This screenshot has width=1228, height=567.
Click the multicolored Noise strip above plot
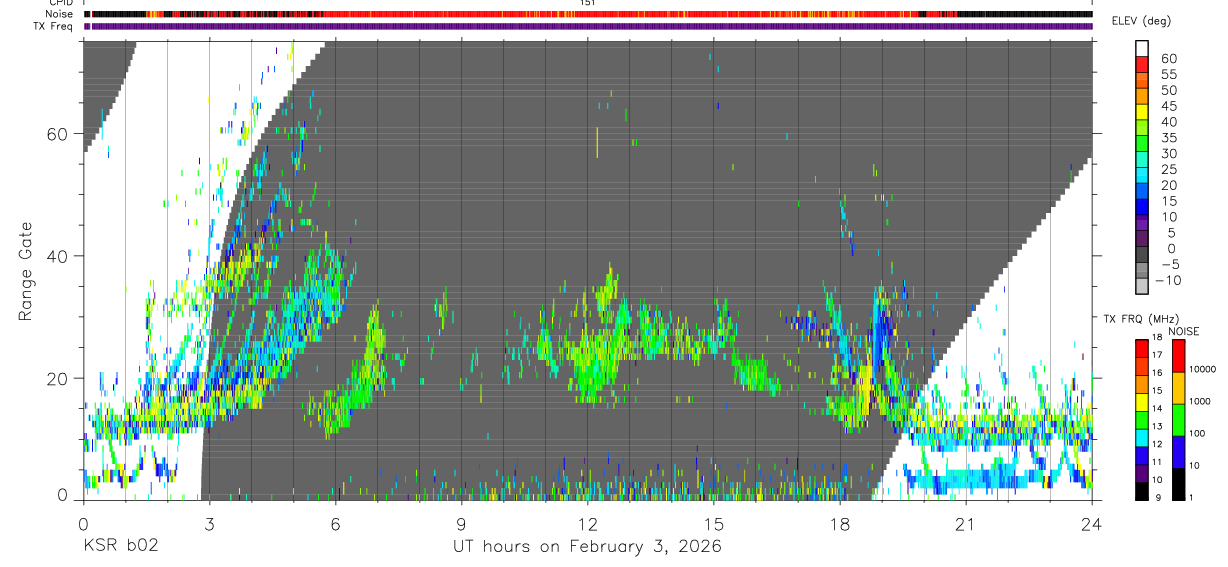point(588,14)
